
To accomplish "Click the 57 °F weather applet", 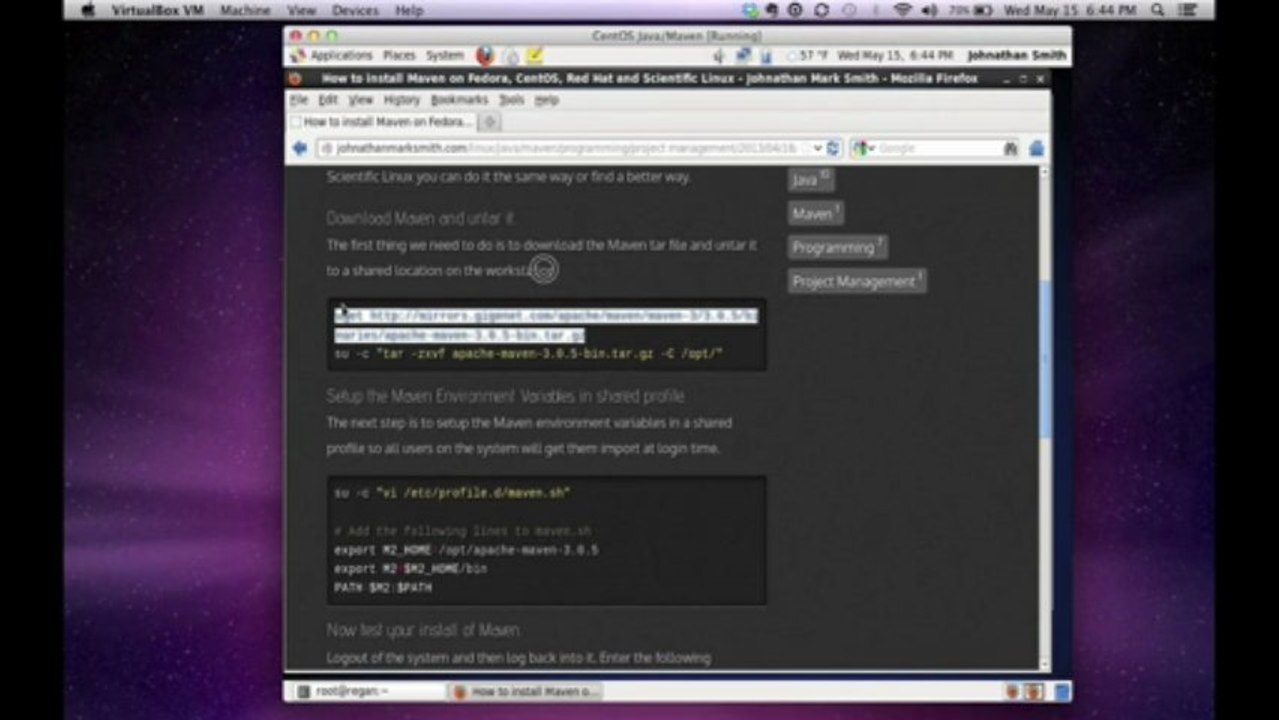I will coord(806,56).
